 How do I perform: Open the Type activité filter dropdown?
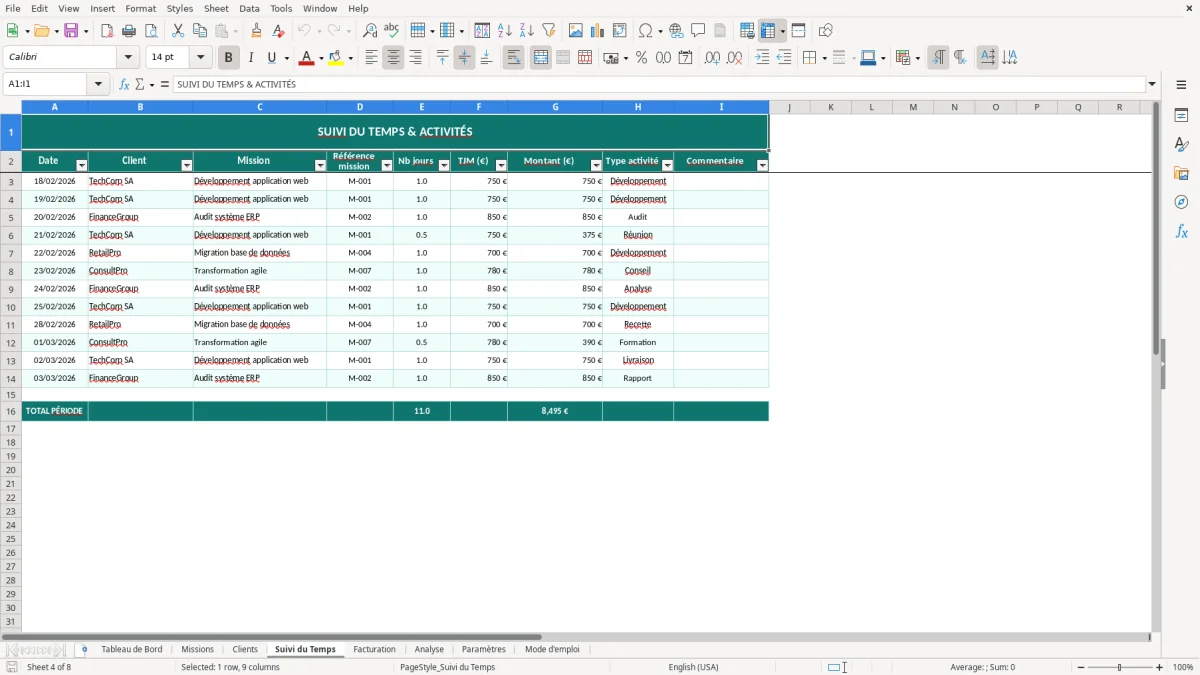coord(667,165)
